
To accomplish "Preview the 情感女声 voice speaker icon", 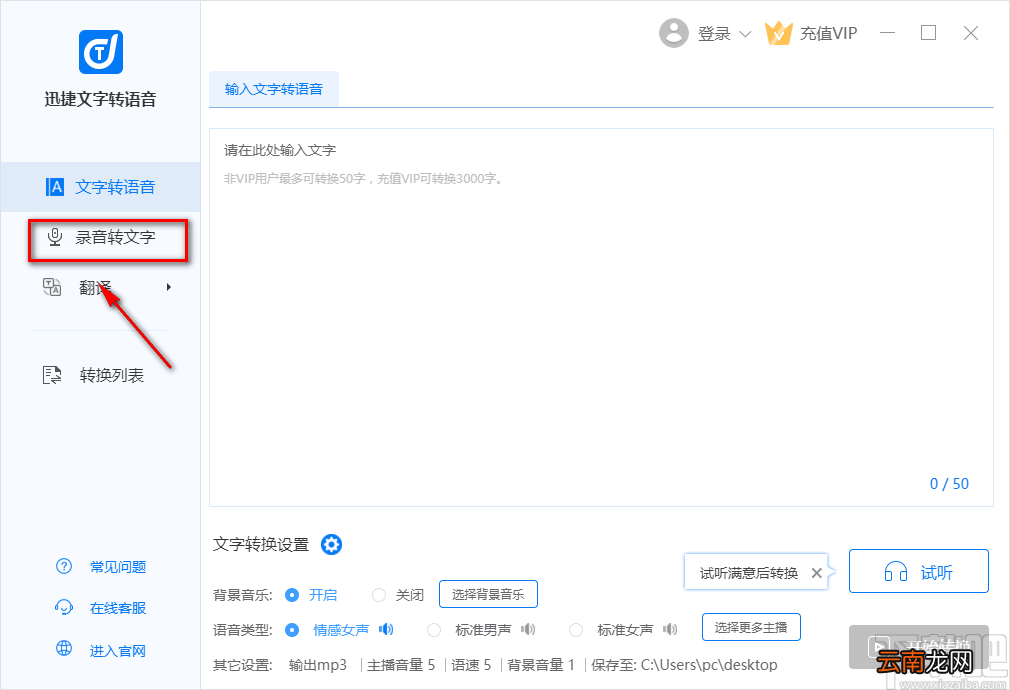I will [x=386, y=629].
